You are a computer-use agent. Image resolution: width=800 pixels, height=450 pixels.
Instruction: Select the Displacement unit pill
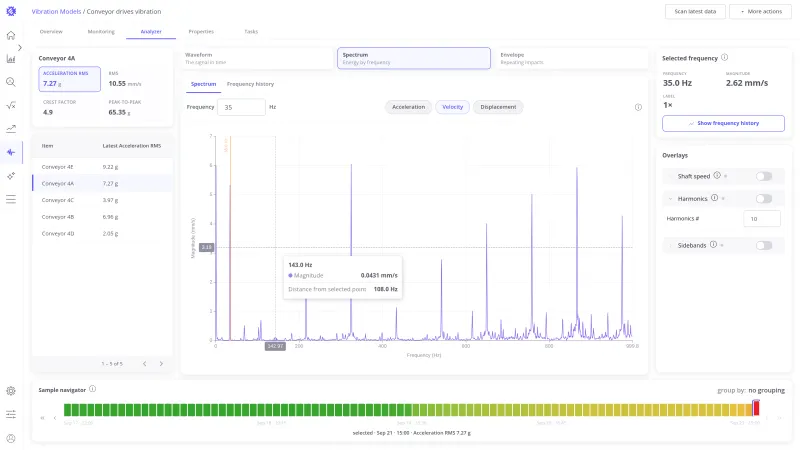point(498,107)
